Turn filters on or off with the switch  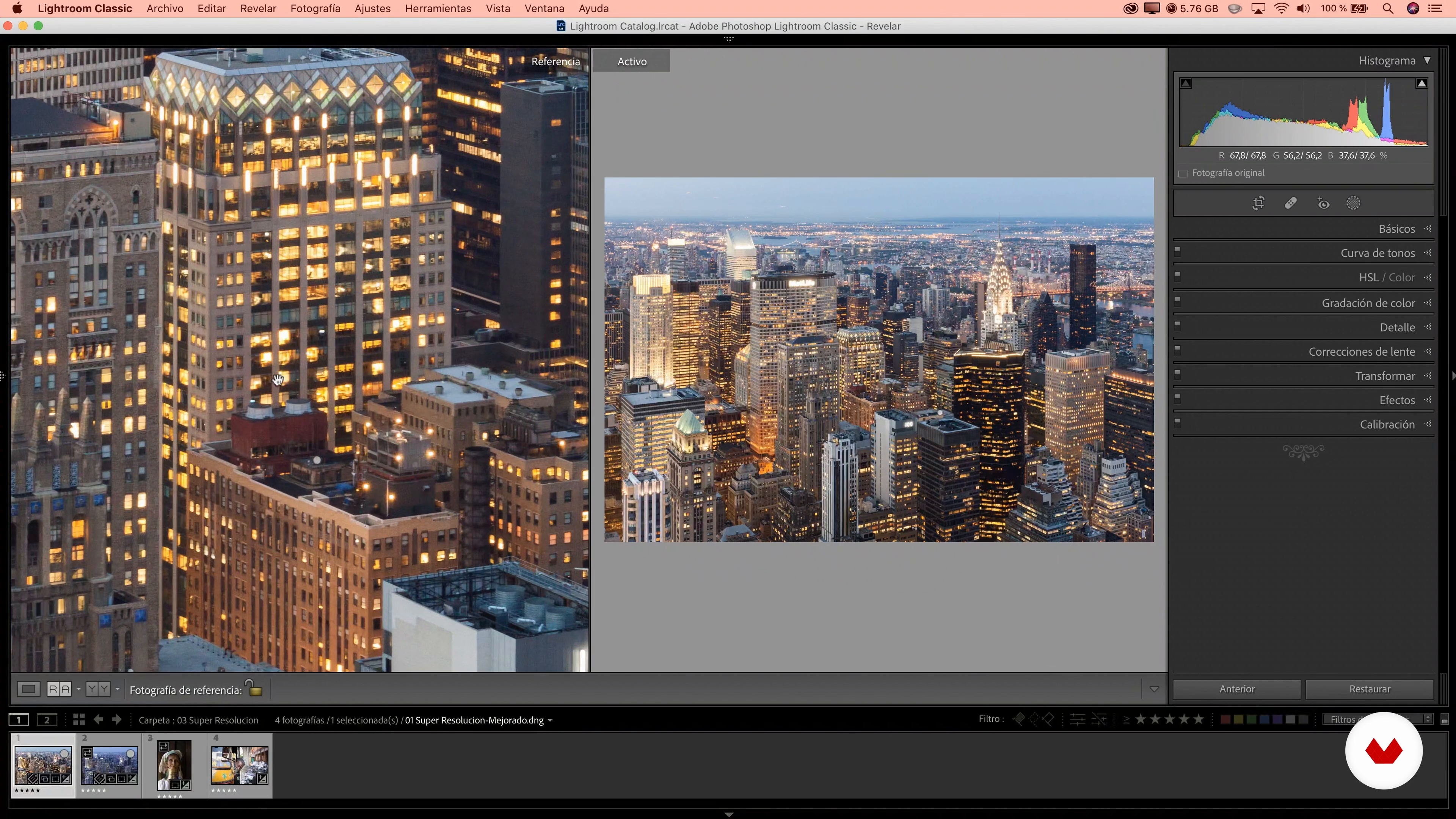pyautogui.click(x=1445, y=720)
